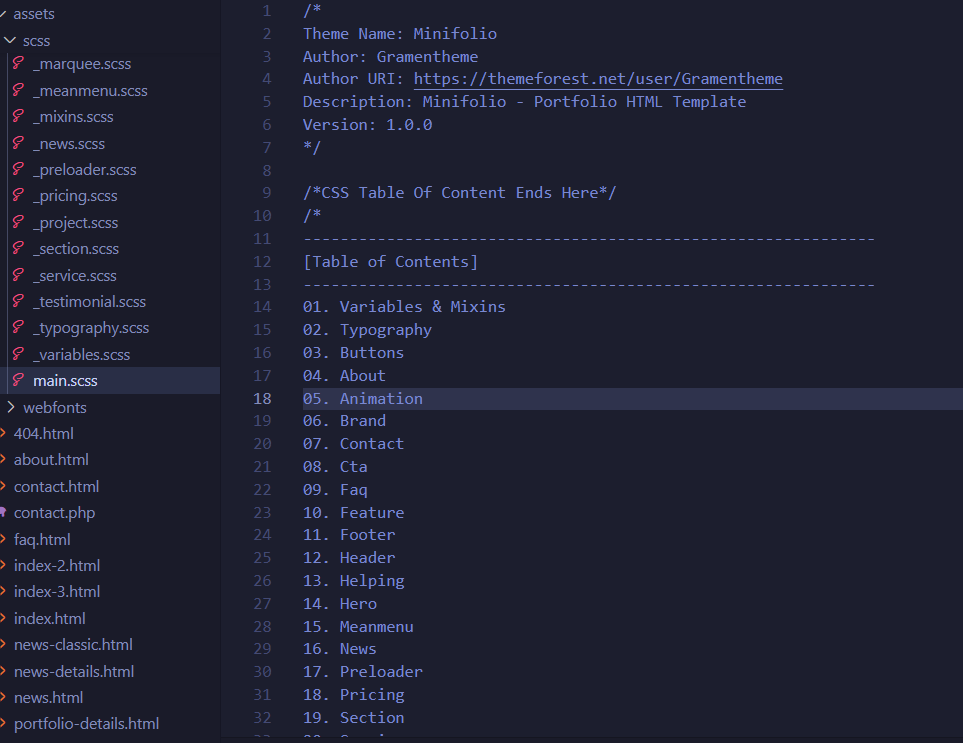
Task: Click the Sass icon beside main.scss
Action: coord(18,380)
